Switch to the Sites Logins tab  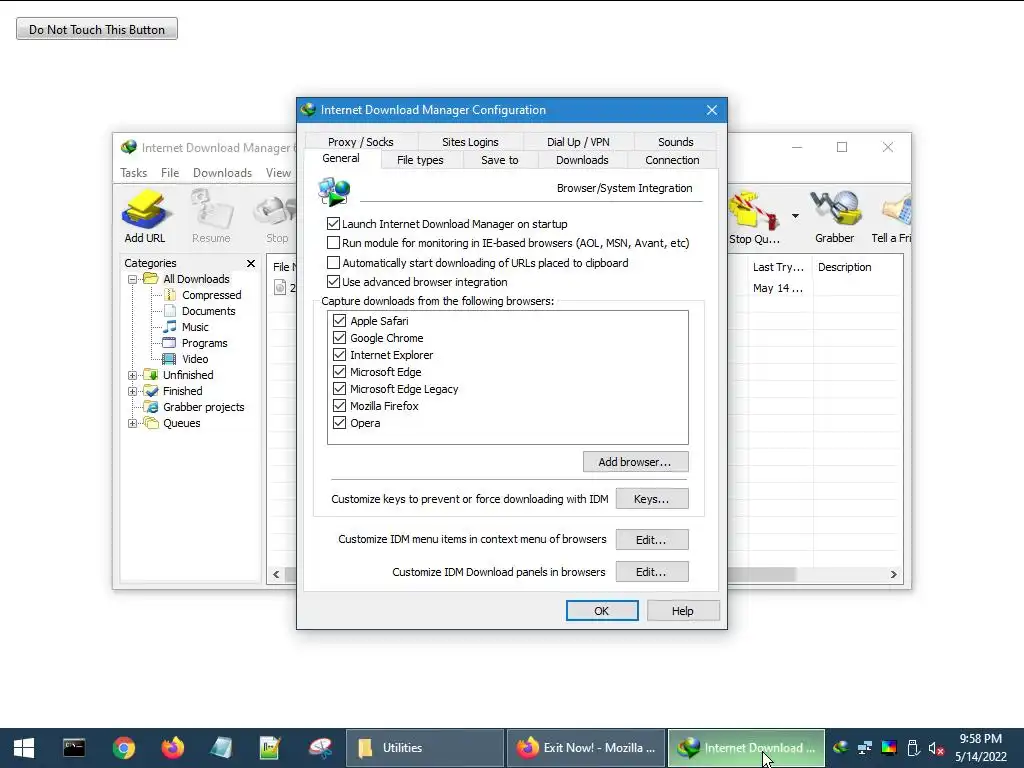point(470,142)
